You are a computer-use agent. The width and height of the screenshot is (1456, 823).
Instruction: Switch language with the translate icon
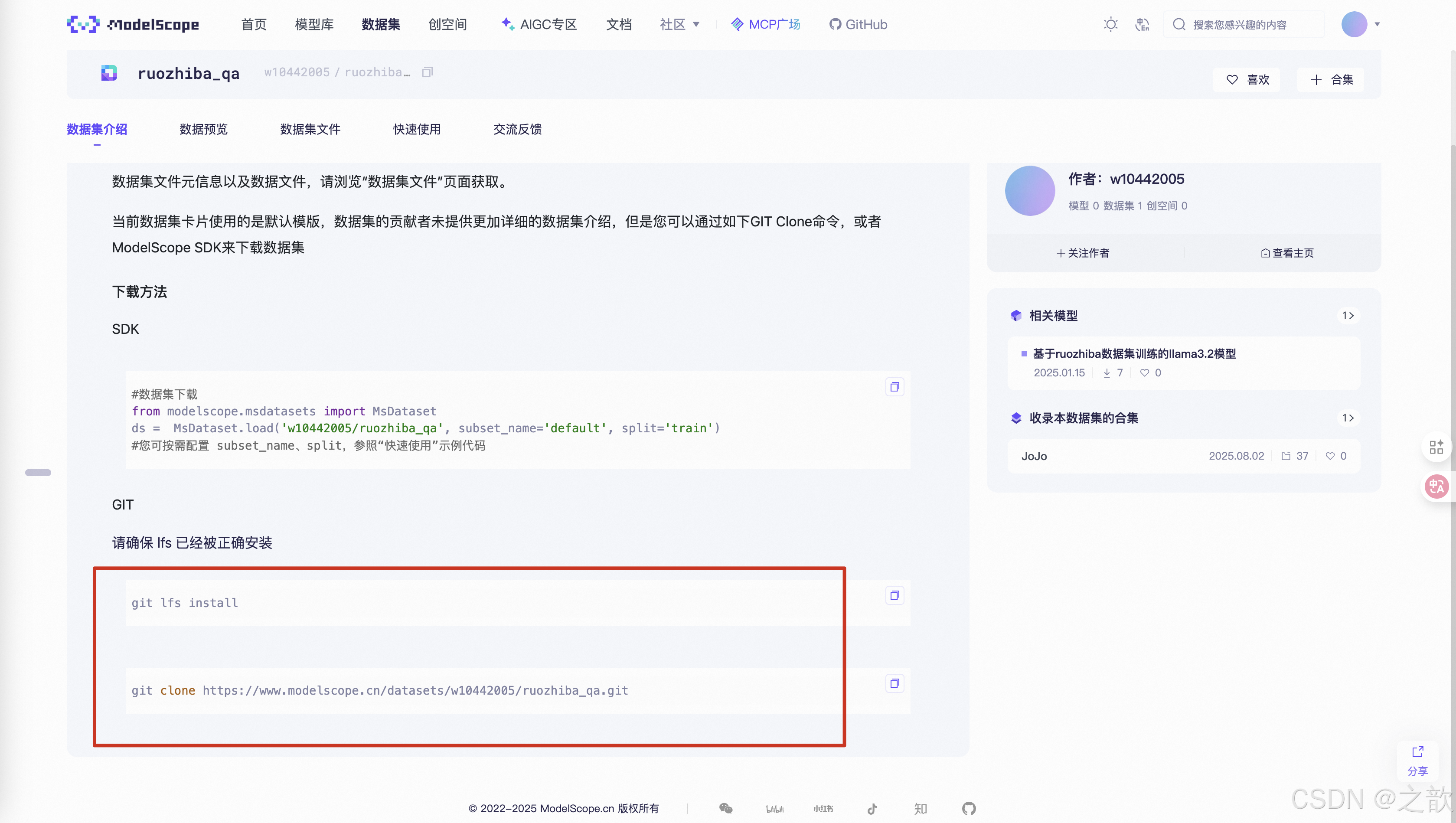tap(1143, 24)
